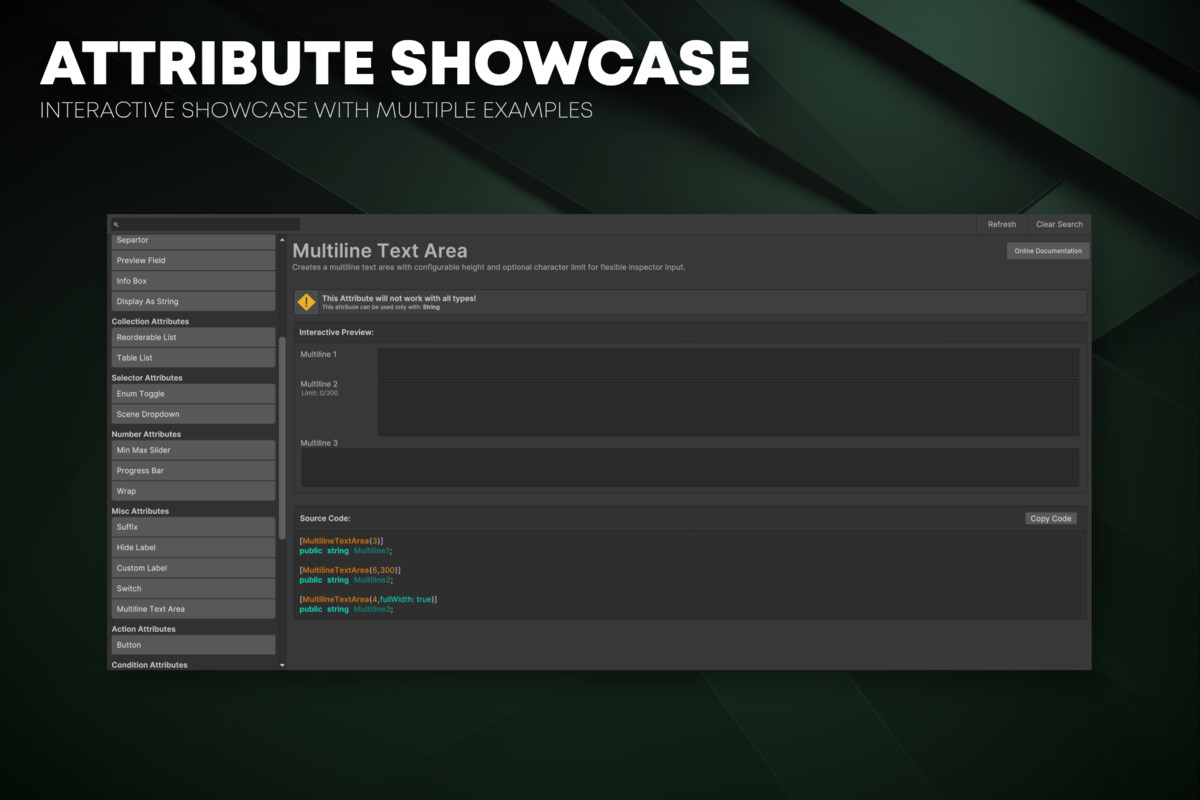
Task: Select the Separtor sidebar item
Action: tap(193, 241)
